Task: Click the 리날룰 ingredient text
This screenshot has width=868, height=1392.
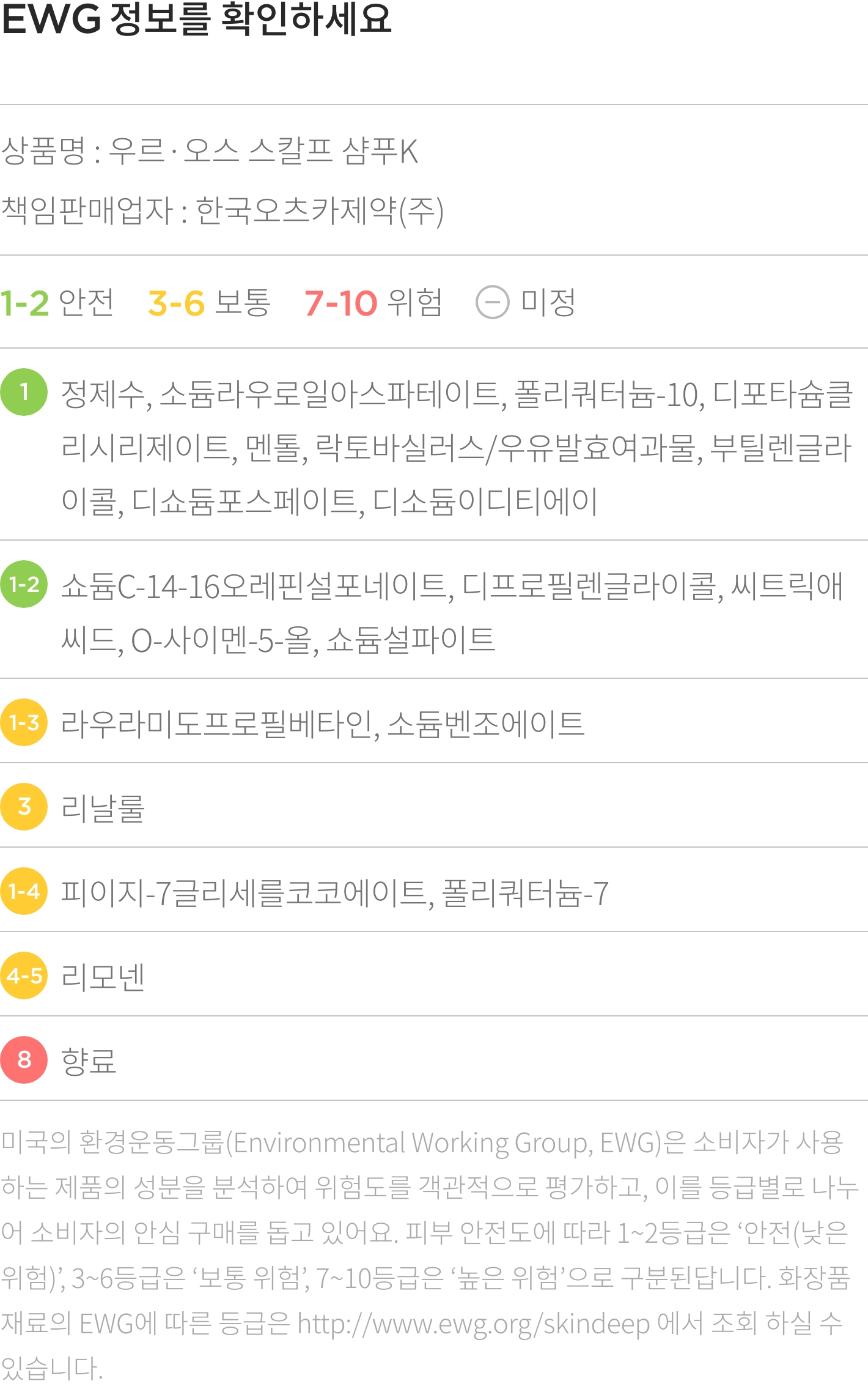Action: [x=103, y=808]
